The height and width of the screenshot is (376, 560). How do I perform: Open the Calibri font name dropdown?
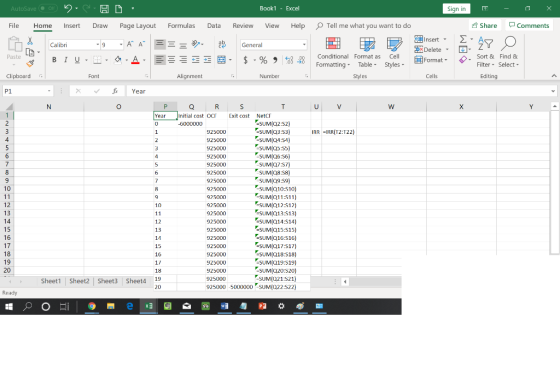click(98, 45)
